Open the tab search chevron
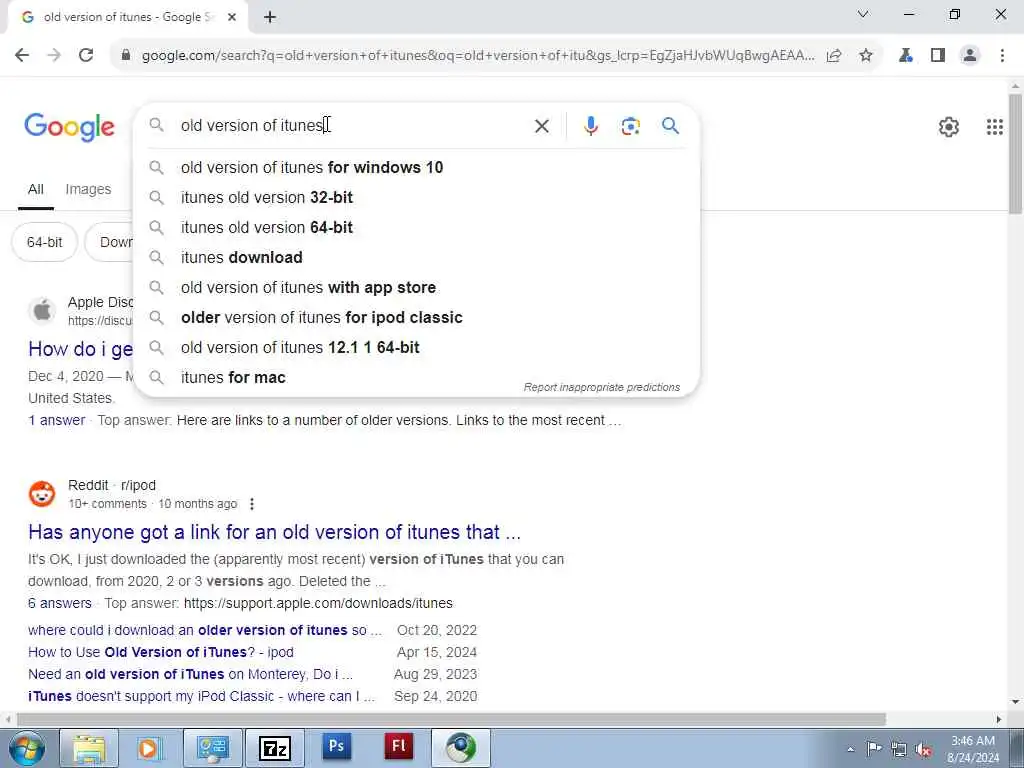 click(x=863, y=14)
